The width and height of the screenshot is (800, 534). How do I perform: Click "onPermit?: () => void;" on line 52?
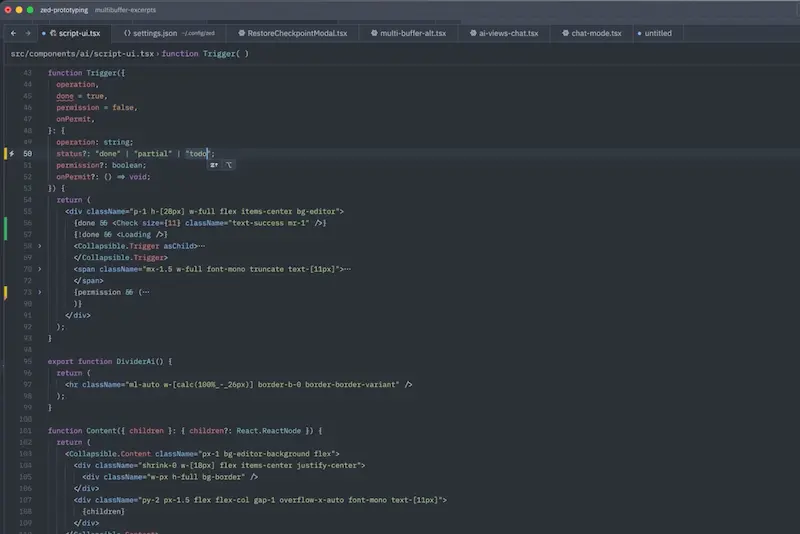click(x=104, y=176)
